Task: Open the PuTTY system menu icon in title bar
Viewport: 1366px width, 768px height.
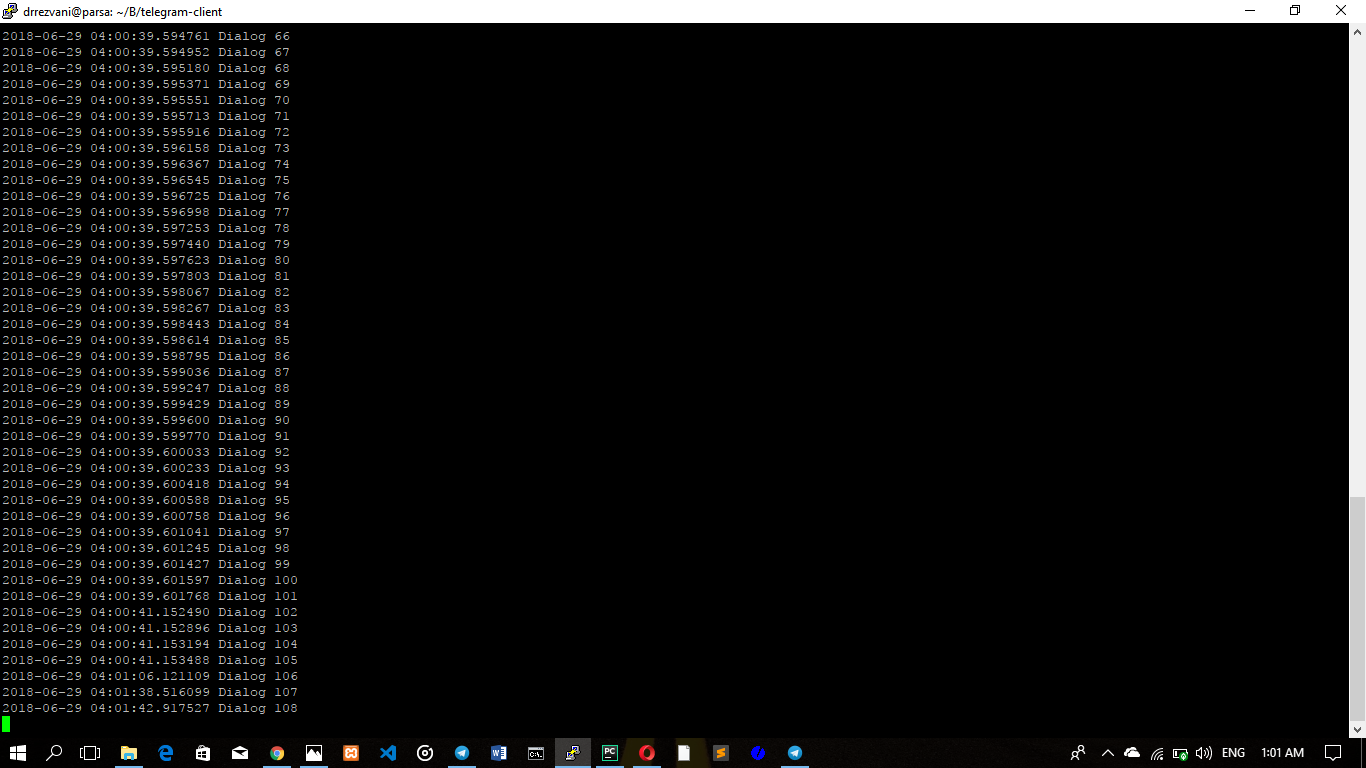Action: click(10, 11)
